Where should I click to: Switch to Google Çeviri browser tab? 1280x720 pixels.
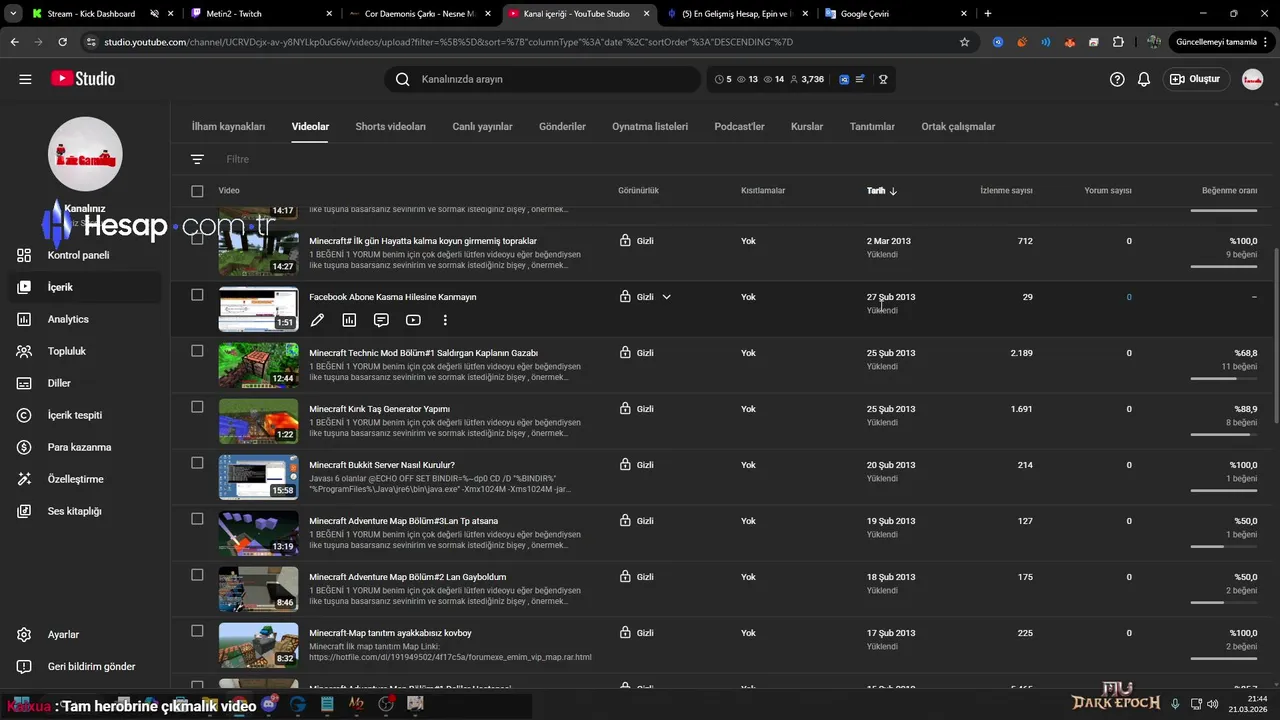(x=896, y=14)
